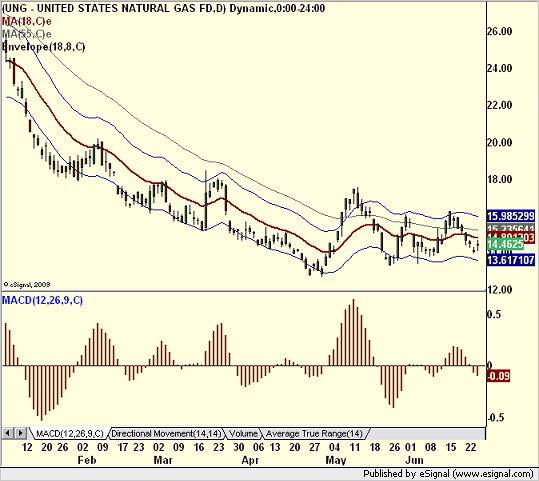Viewport: 539px width, 481px height.
Task: Click the May month label on time axis
Action: point(336,460)
